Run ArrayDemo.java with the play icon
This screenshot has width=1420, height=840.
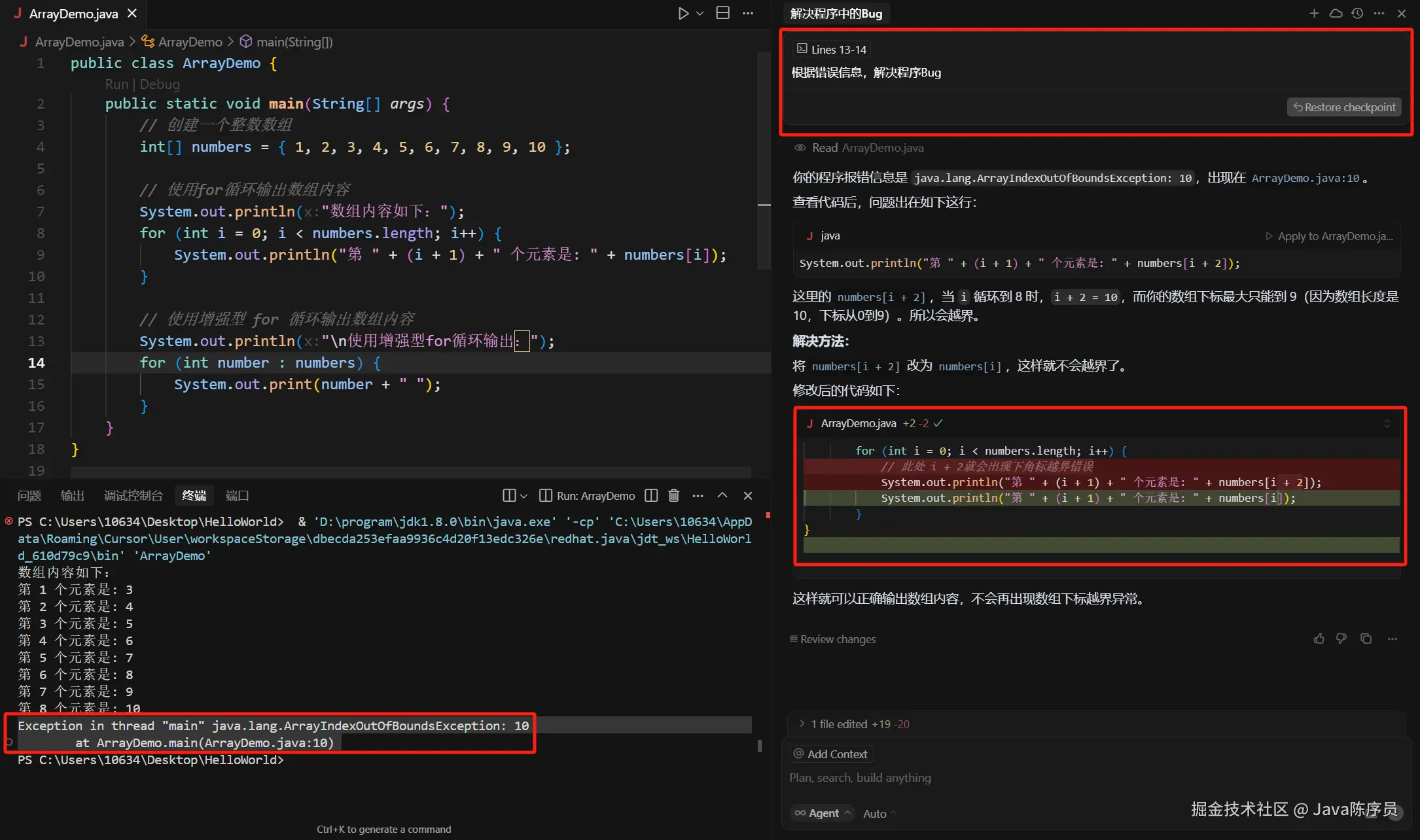click(x=683, y=14)
